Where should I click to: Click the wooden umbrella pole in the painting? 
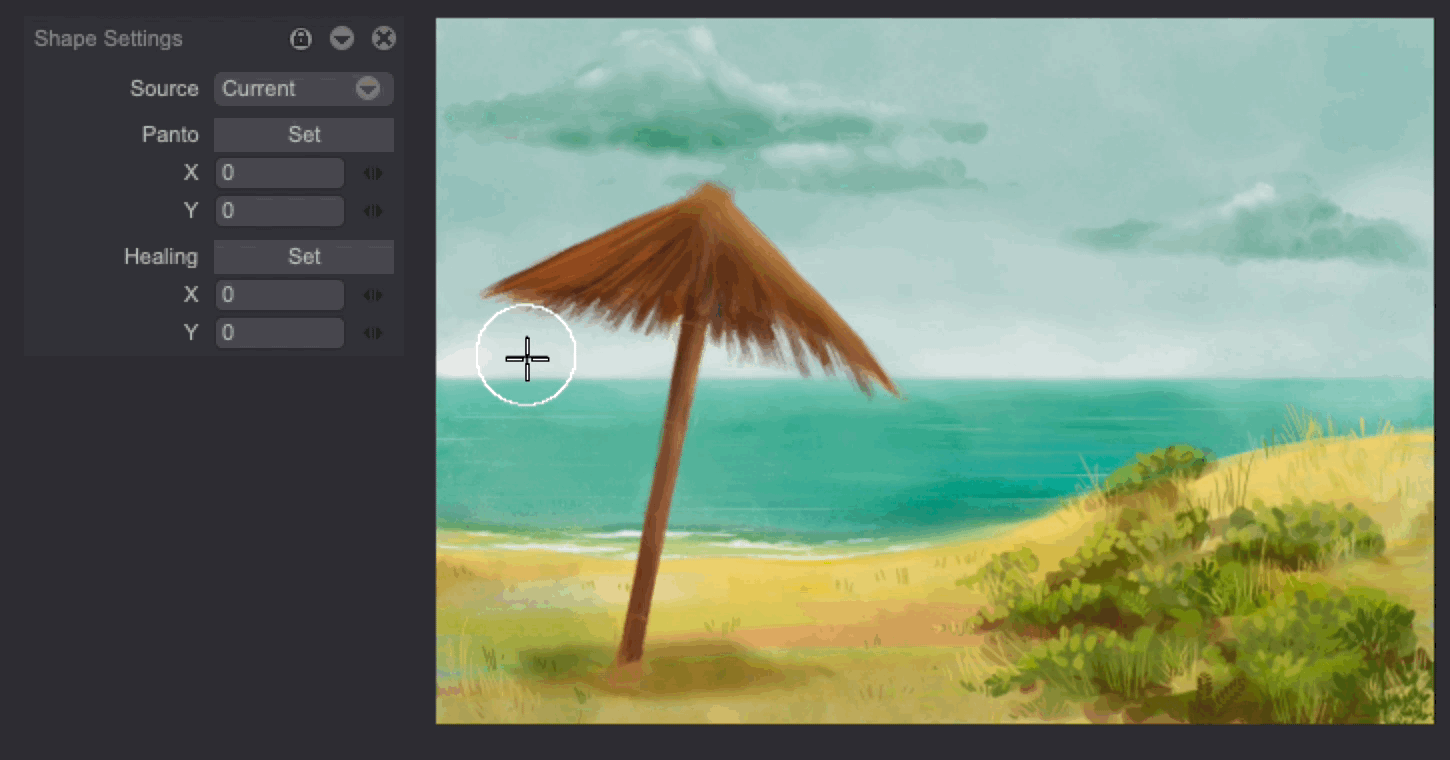[660, 500]
